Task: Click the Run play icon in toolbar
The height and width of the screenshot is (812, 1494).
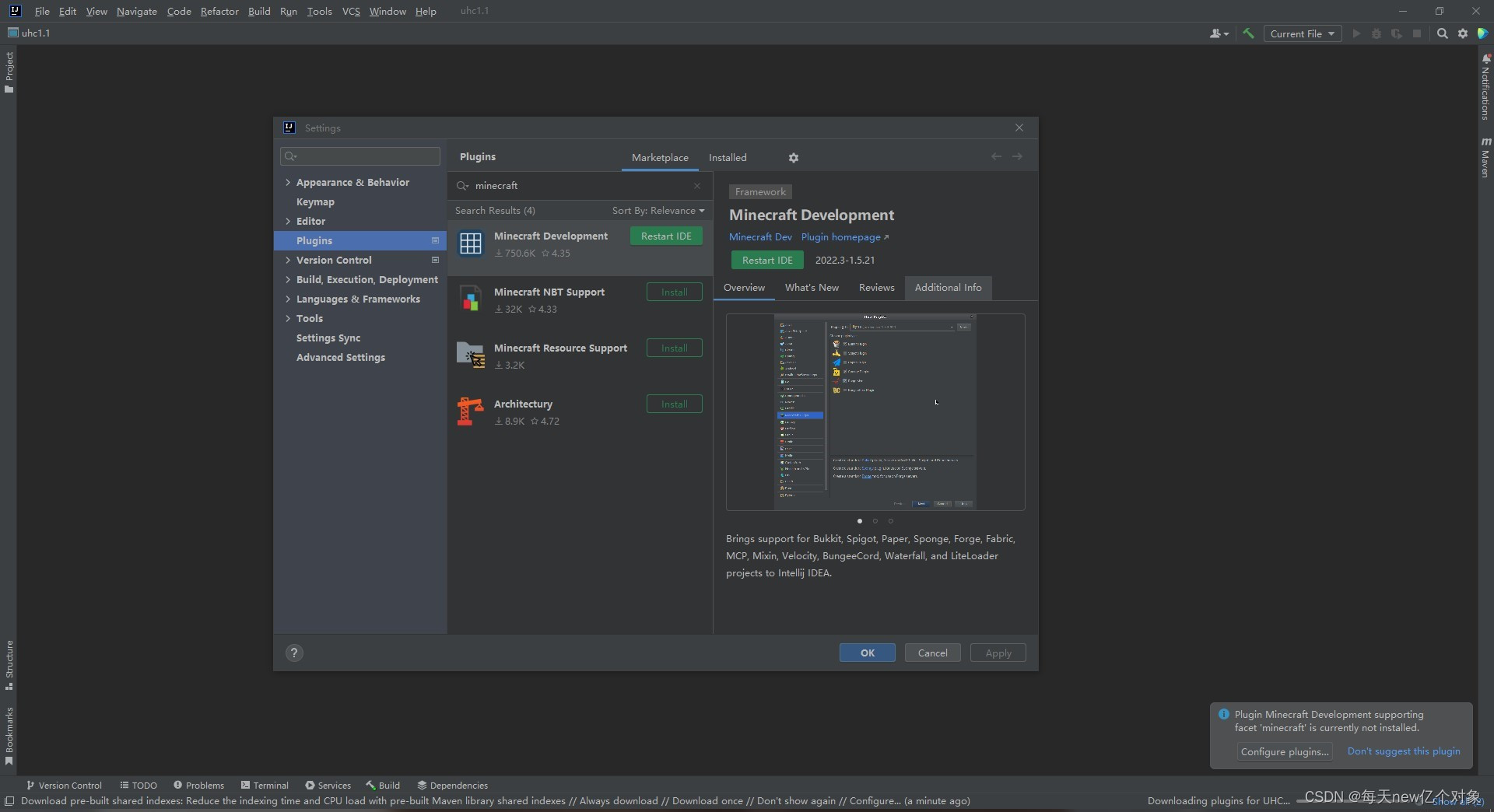Action: click(1356, 33)
